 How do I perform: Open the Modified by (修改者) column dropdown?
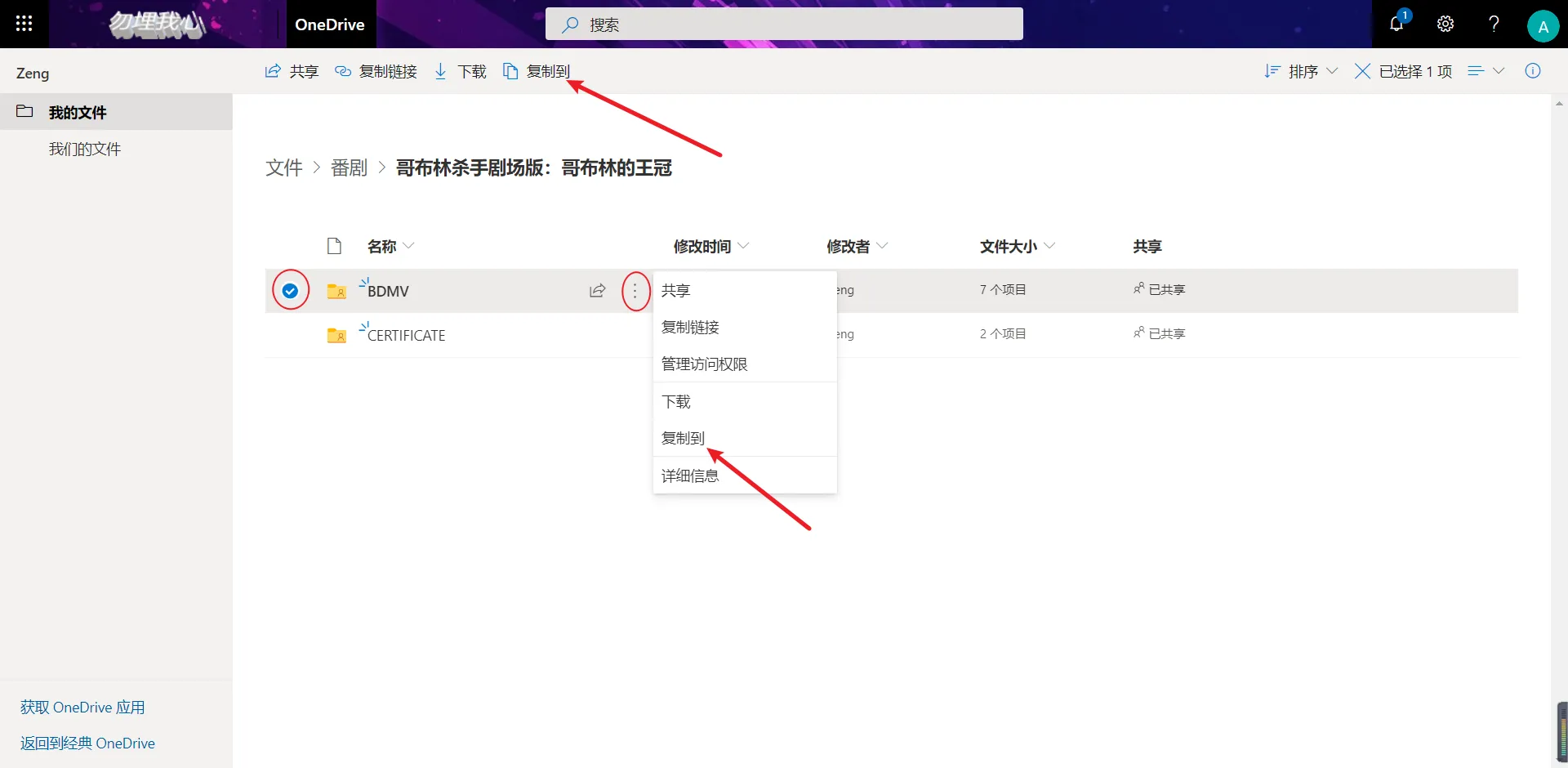(857, 246)
